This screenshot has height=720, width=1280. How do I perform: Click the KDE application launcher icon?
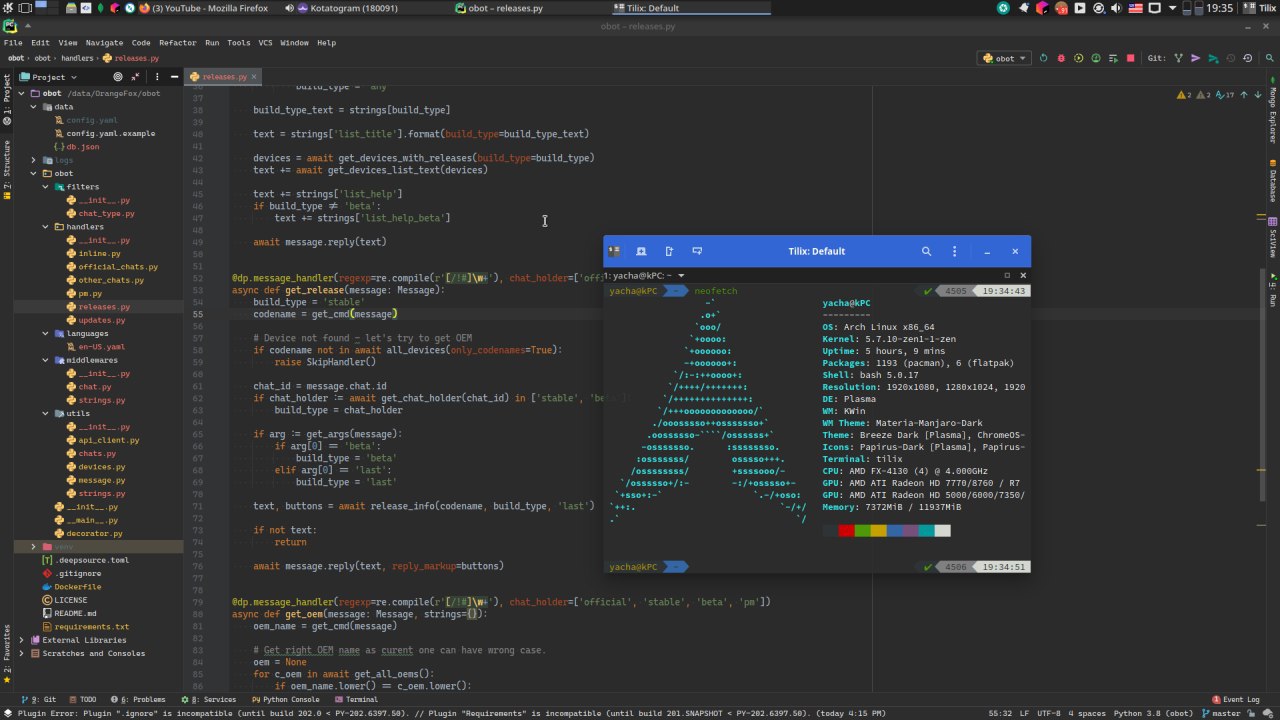(x=10, y=8)
